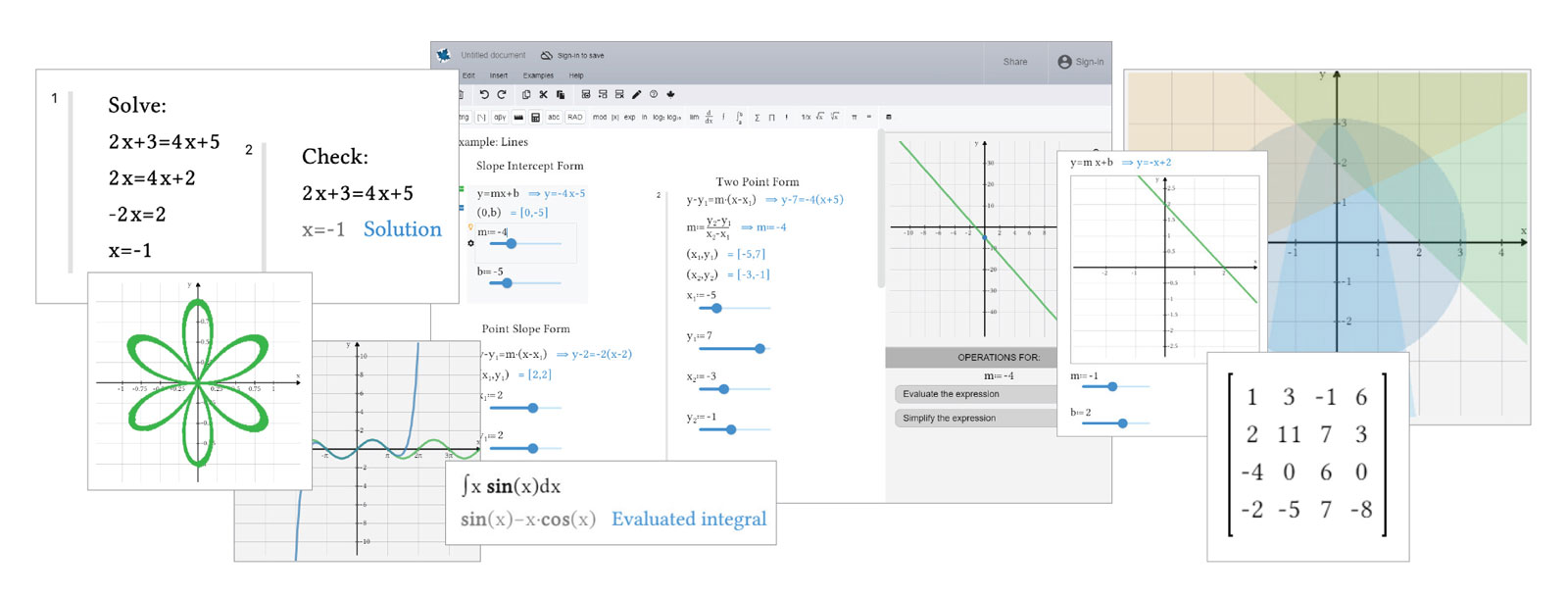Screen dimensions: 1568x596
Task: Click the Undo arrow icon
Action: (484, 95)
